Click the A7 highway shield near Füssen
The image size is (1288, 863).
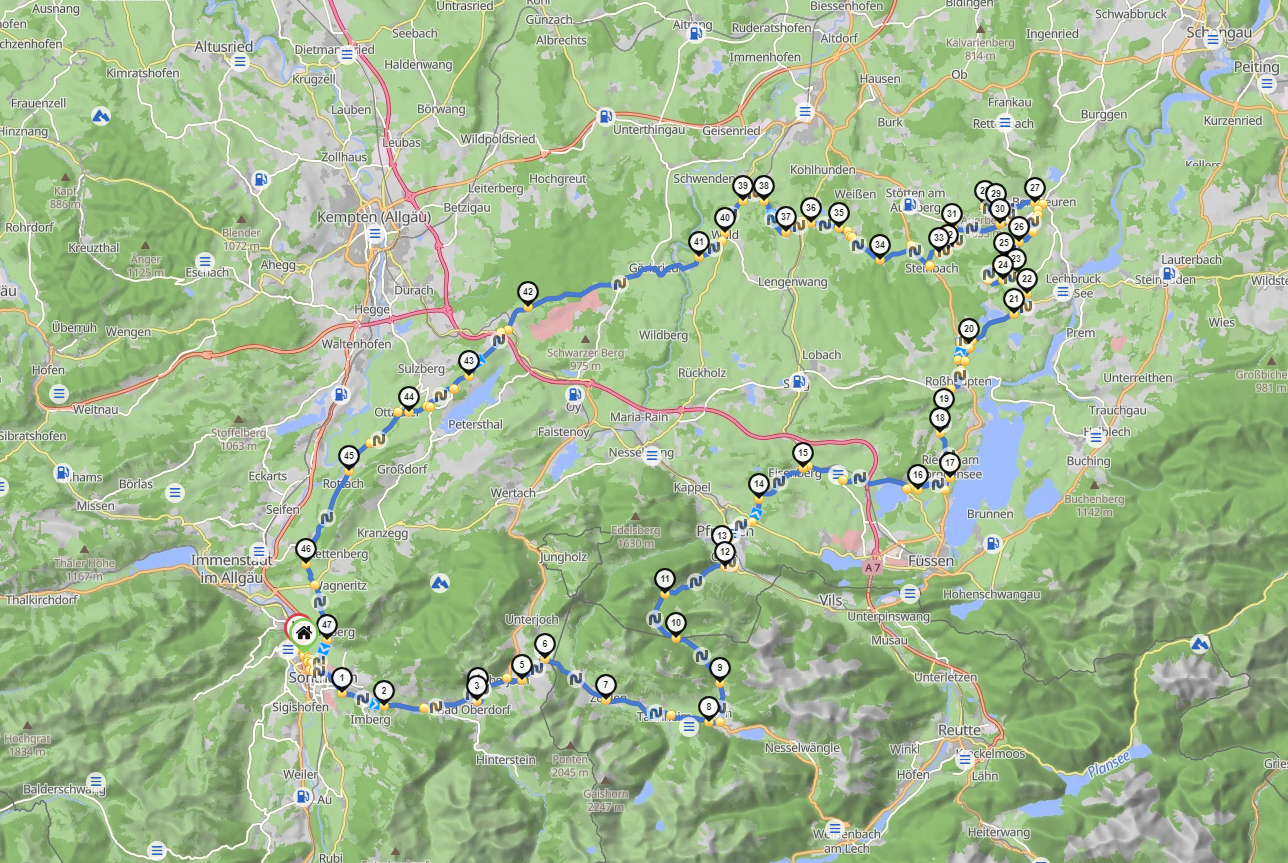[874, 568]
